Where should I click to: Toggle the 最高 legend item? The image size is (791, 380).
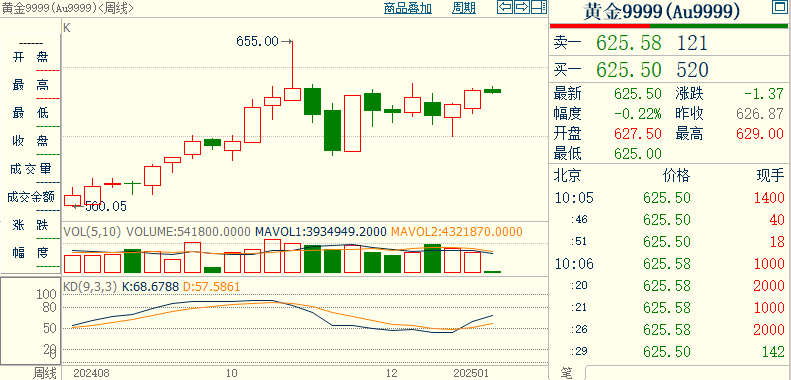click(30, 85)
